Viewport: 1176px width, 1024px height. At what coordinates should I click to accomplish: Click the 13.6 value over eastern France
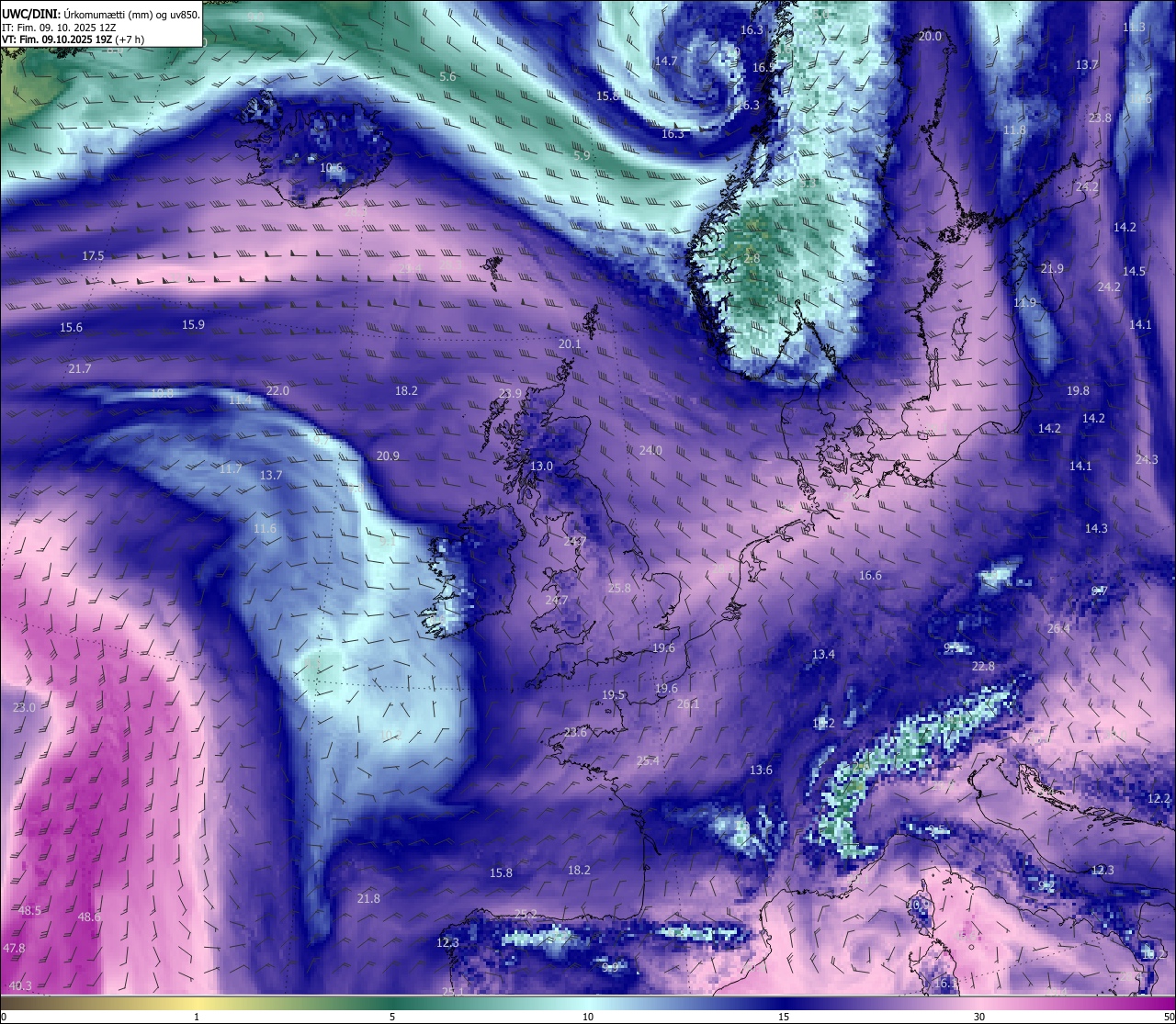pos(761,771)
